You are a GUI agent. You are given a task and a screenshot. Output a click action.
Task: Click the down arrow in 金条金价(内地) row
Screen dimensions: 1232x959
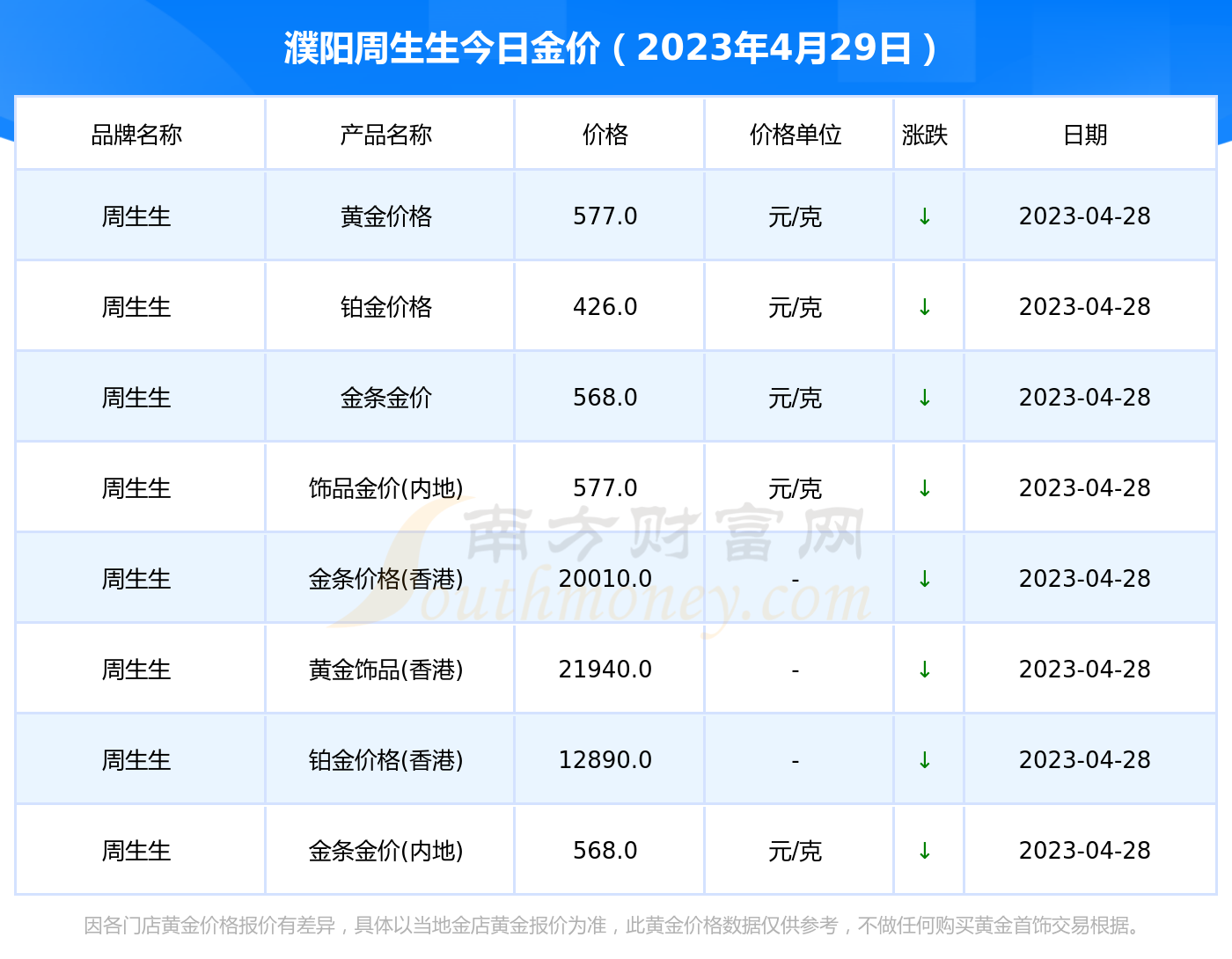point(924,851)
